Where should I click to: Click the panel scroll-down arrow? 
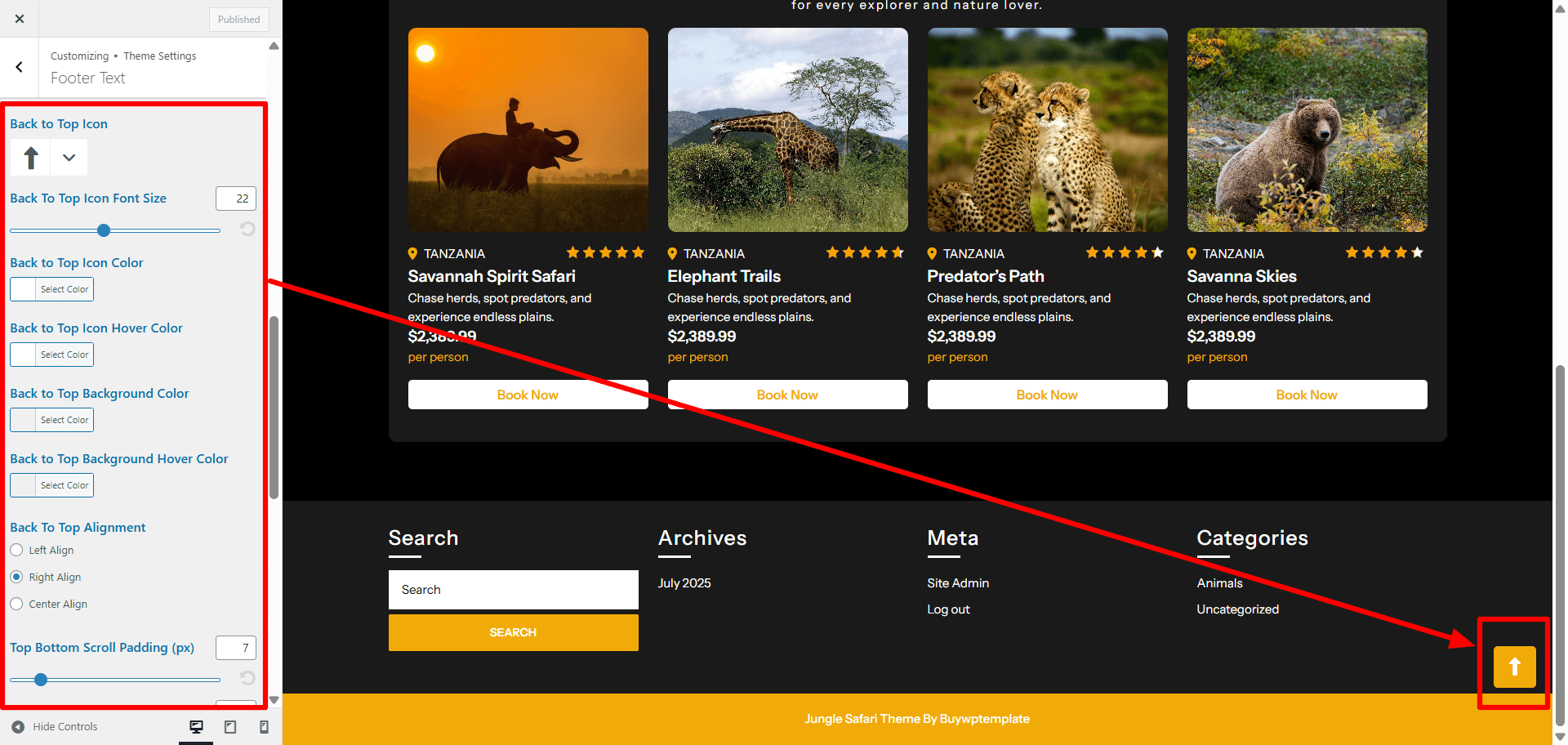(x=274, y=700)
